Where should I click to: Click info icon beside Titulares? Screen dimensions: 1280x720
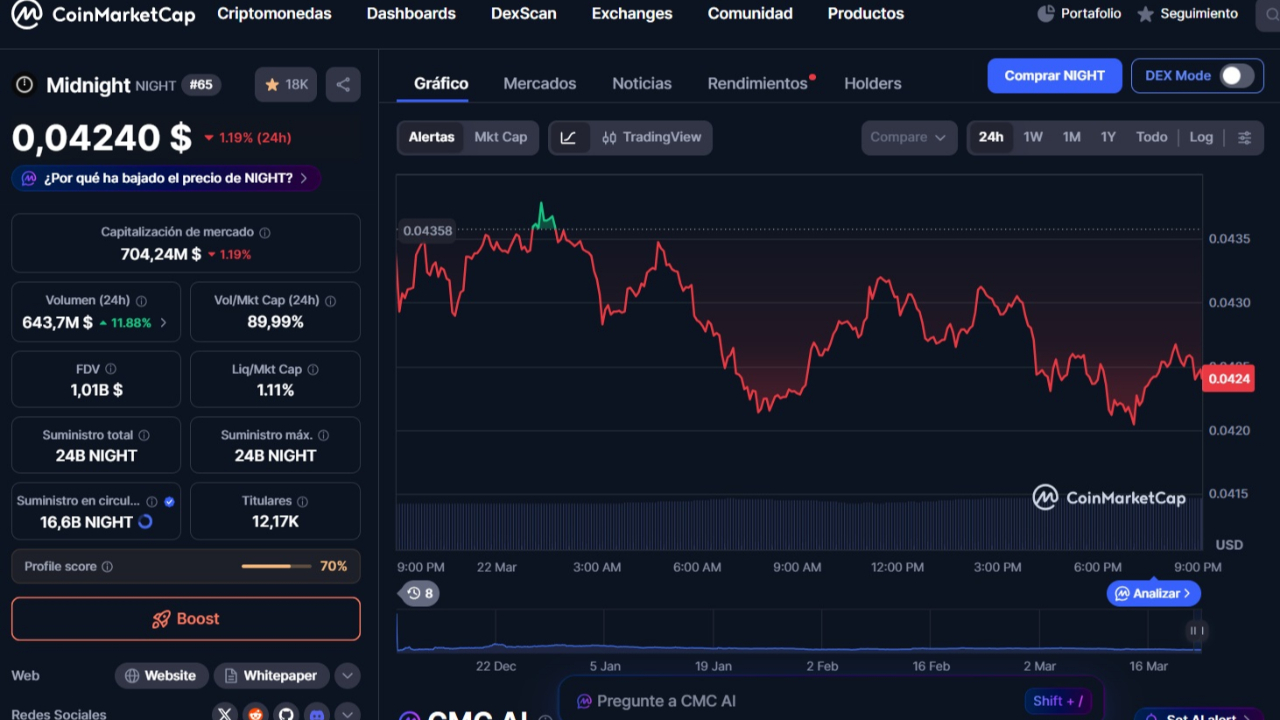(302, 502)
